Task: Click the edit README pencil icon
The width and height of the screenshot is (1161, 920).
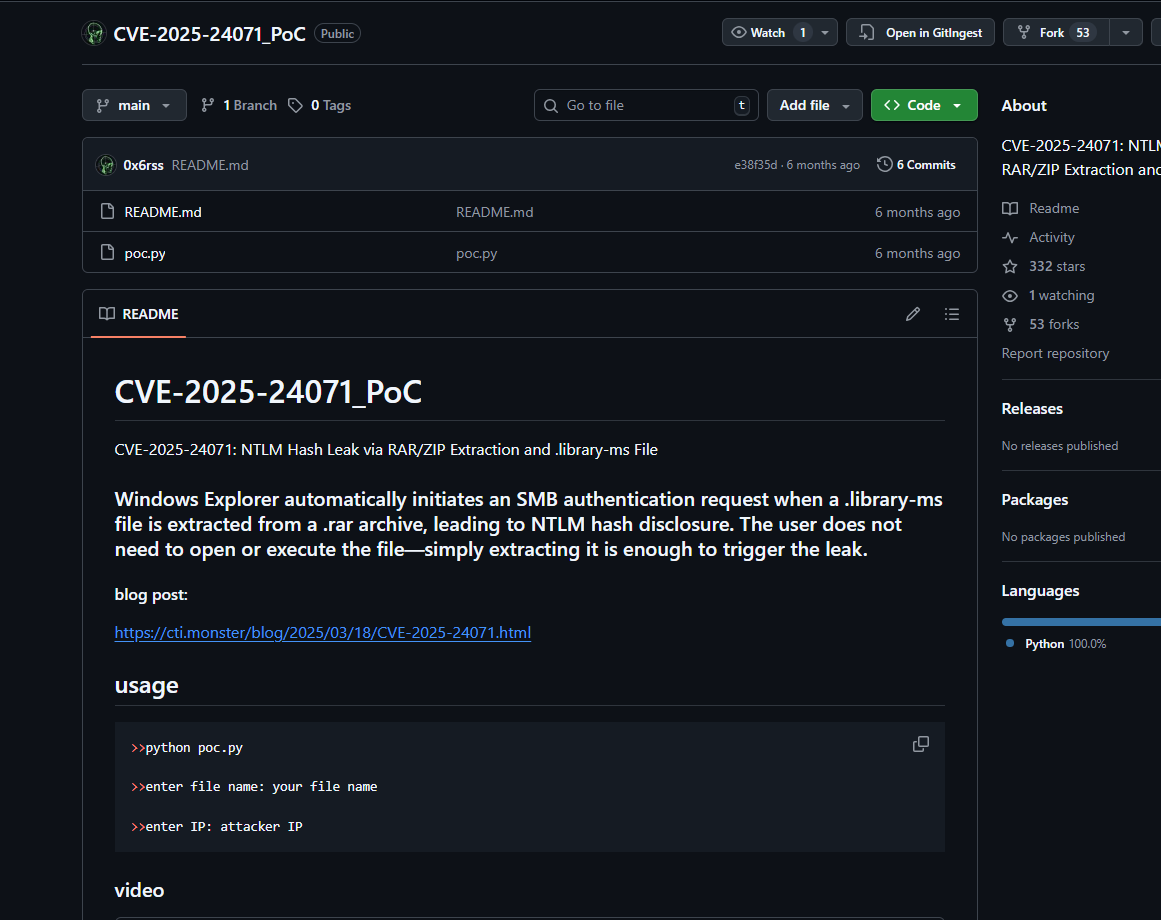Action: pyautogui.click(x=912, y=314)
